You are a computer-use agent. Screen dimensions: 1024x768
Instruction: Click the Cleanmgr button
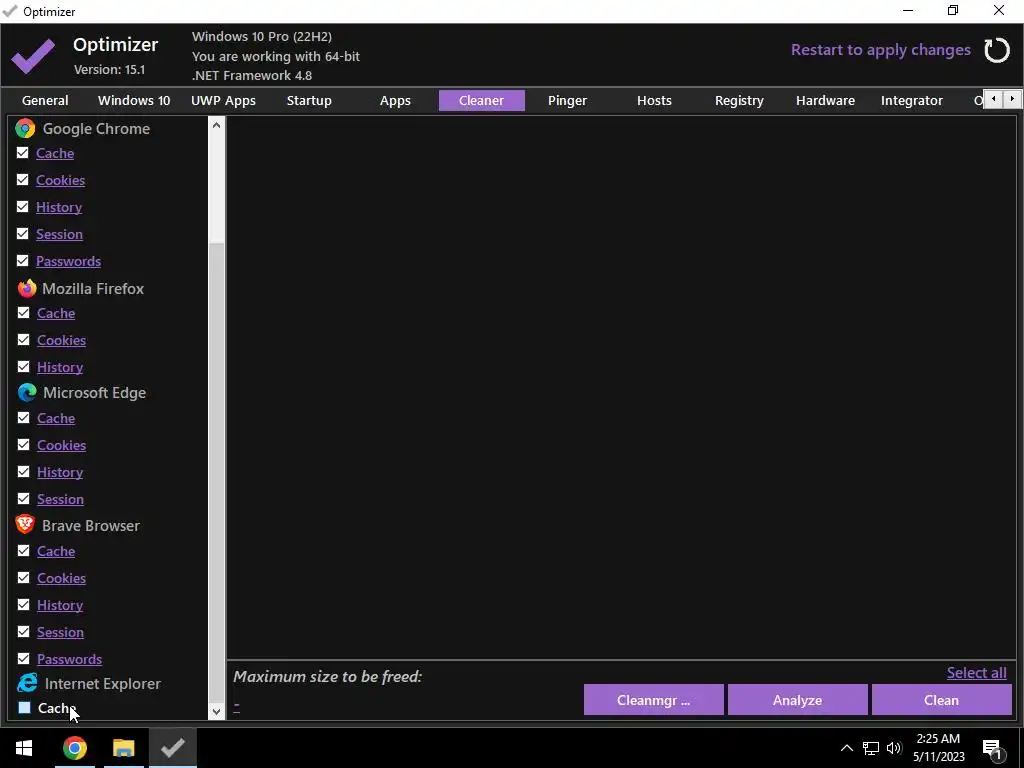[653, 700]
